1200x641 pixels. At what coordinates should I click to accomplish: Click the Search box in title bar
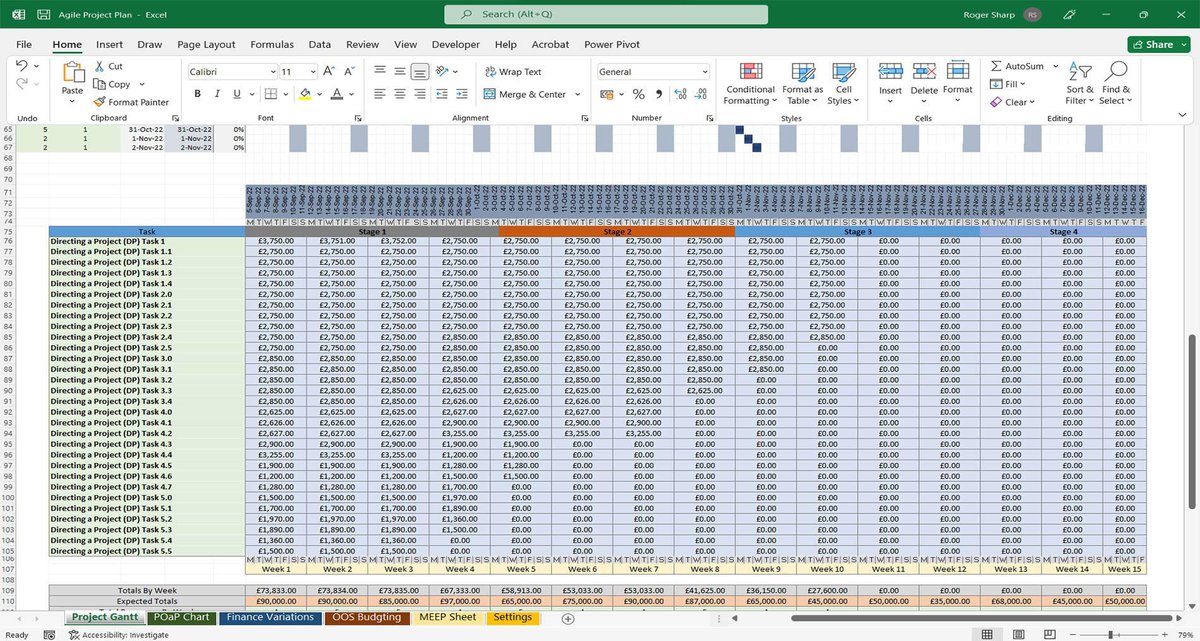pyautogui.click(x=607, y=15)
